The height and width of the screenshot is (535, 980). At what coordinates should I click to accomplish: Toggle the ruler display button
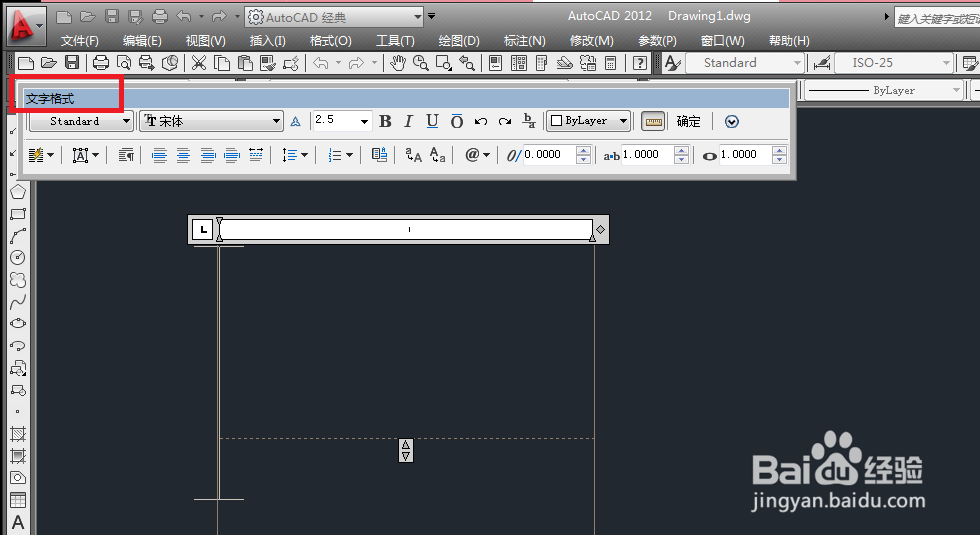[653, 121]
